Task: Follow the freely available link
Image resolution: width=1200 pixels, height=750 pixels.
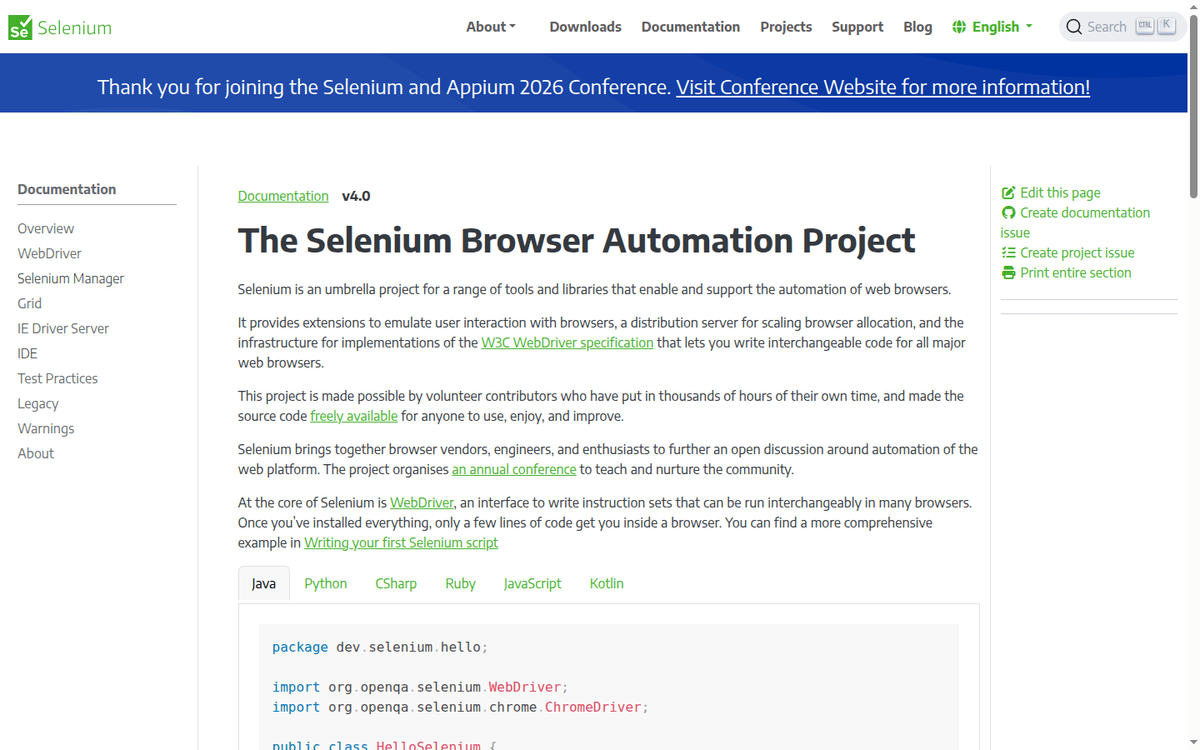Action: coord(354,416)
